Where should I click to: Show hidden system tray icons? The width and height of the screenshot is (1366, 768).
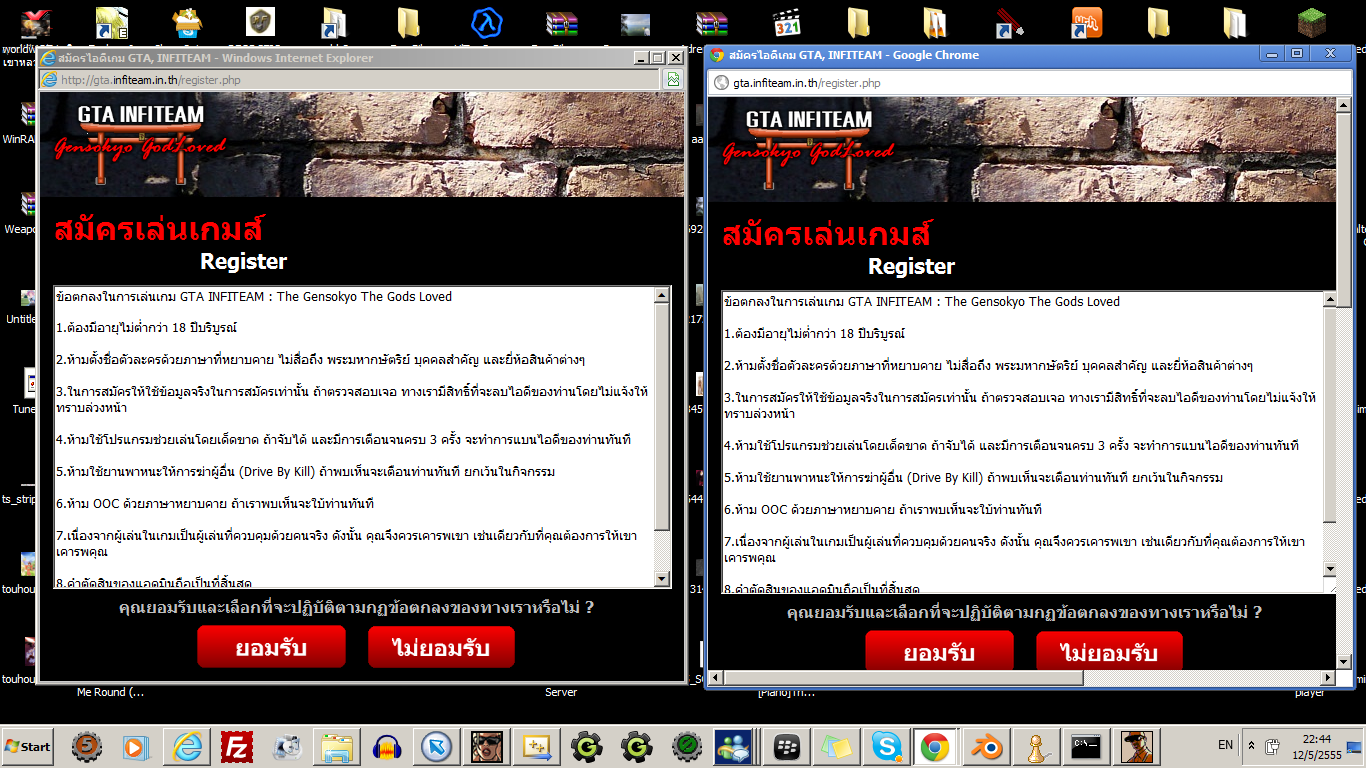click(x=1251, y=746)
